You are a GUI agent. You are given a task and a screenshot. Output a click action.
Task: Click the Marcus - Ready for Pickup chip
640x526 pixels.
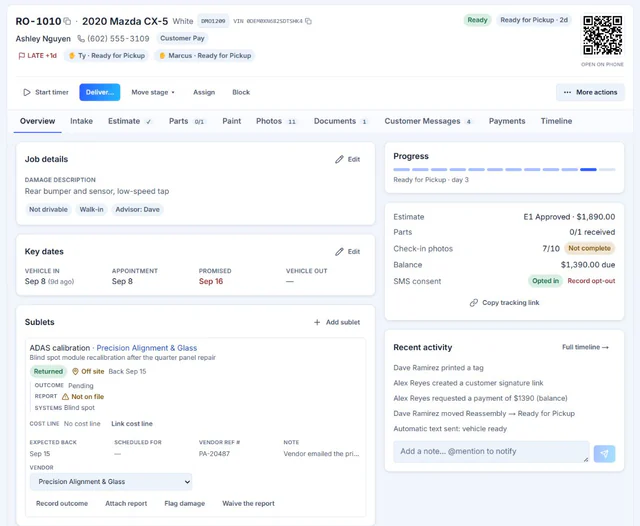[204, 56]
